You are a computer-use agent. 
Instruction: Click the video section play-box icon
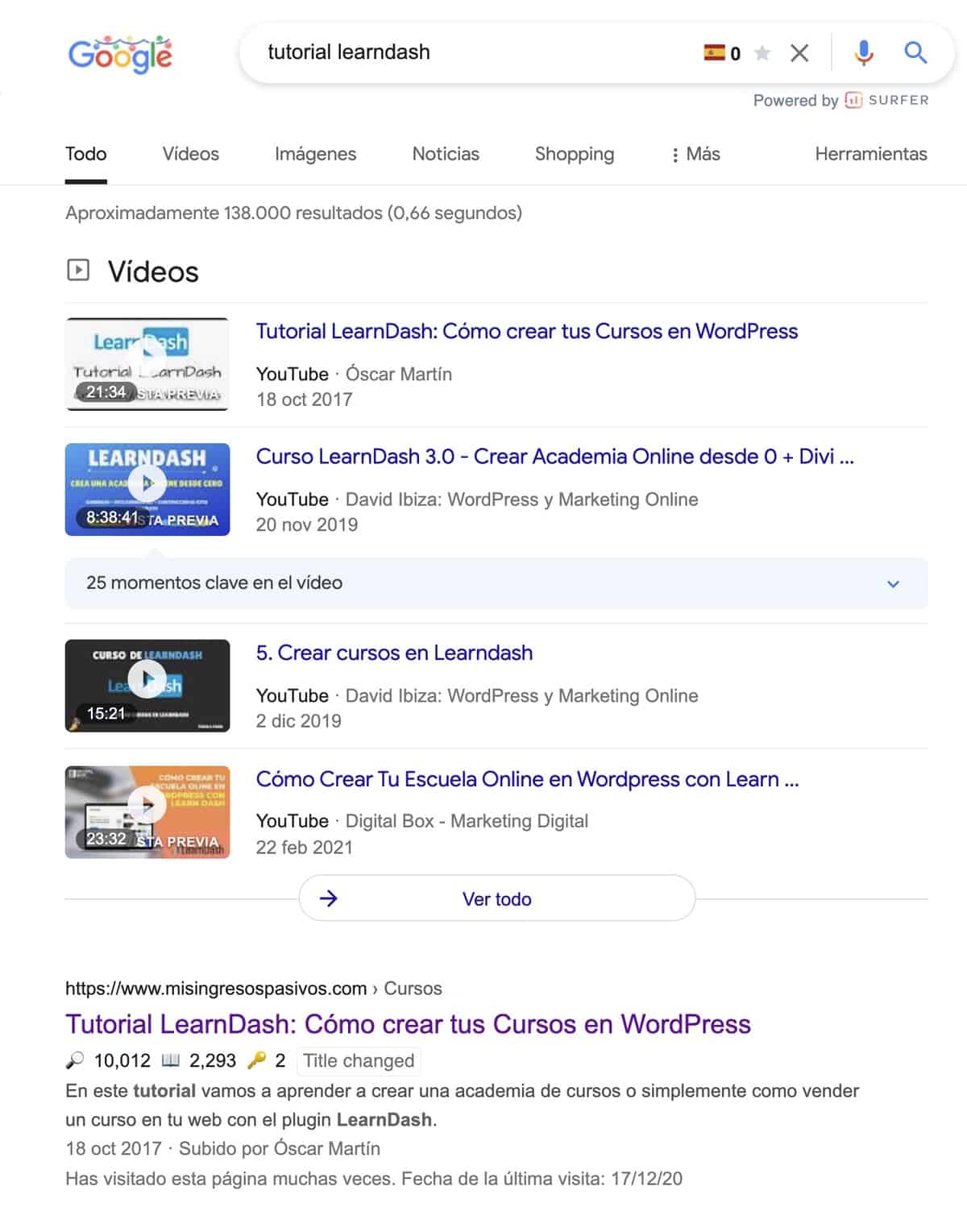(78, 269)
